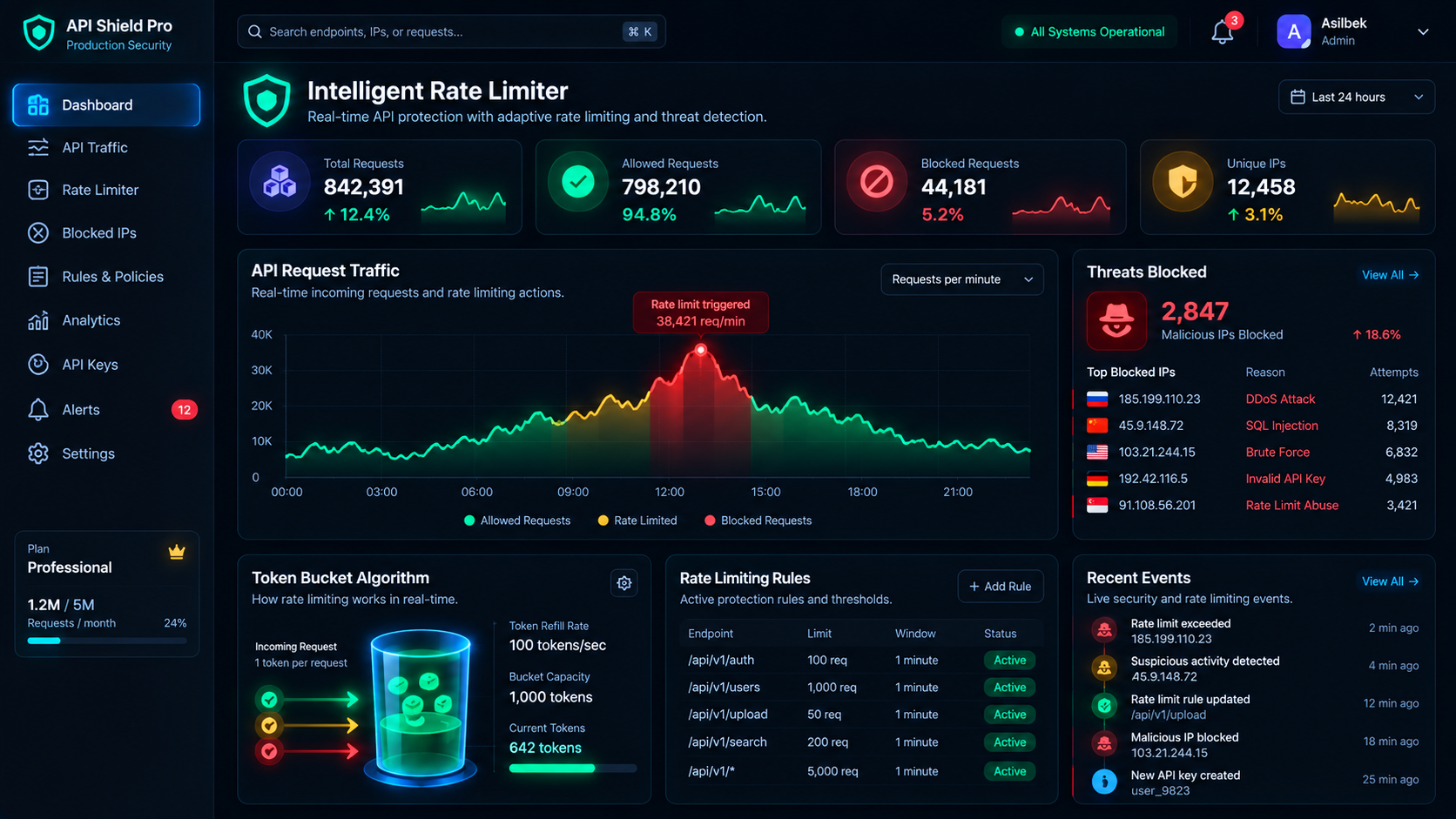Click the Current Tokens progress bar

(x=573, y=769)
